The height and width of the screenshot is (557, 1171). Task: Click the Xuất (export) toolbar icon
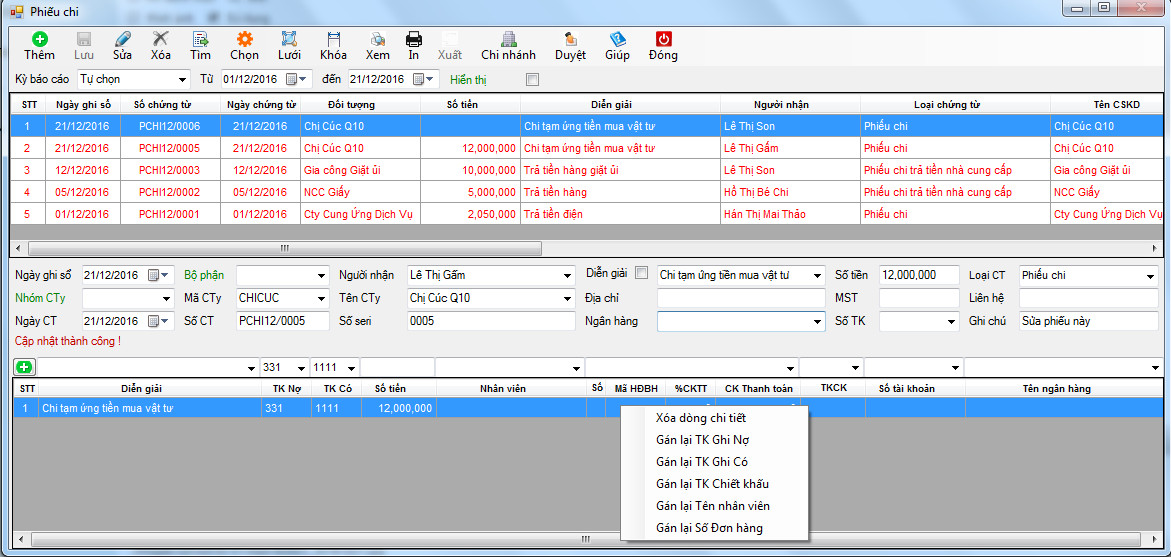click(x=450, y=39)
